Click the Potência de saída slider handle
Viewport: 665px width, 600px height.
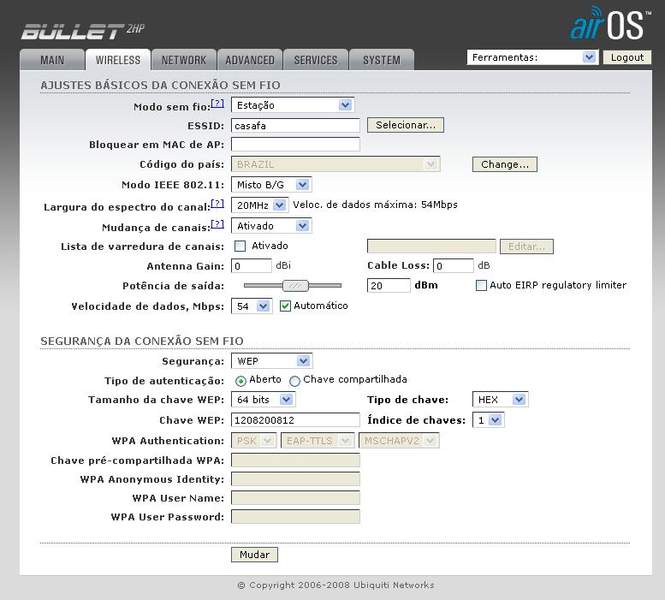[295, 285]
